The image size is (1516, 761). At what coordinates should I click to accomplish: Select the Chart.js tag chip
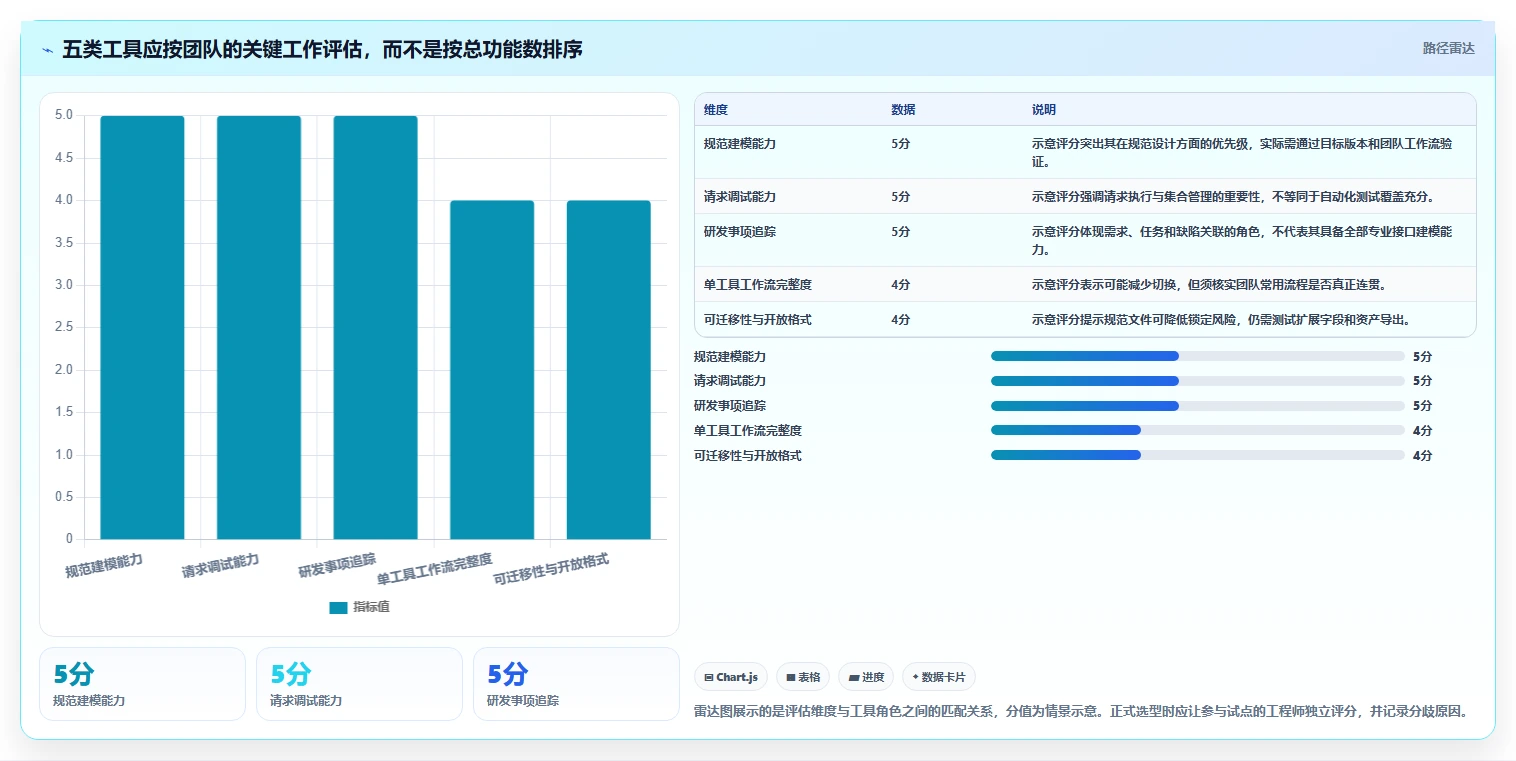click(x=731, y=677)
